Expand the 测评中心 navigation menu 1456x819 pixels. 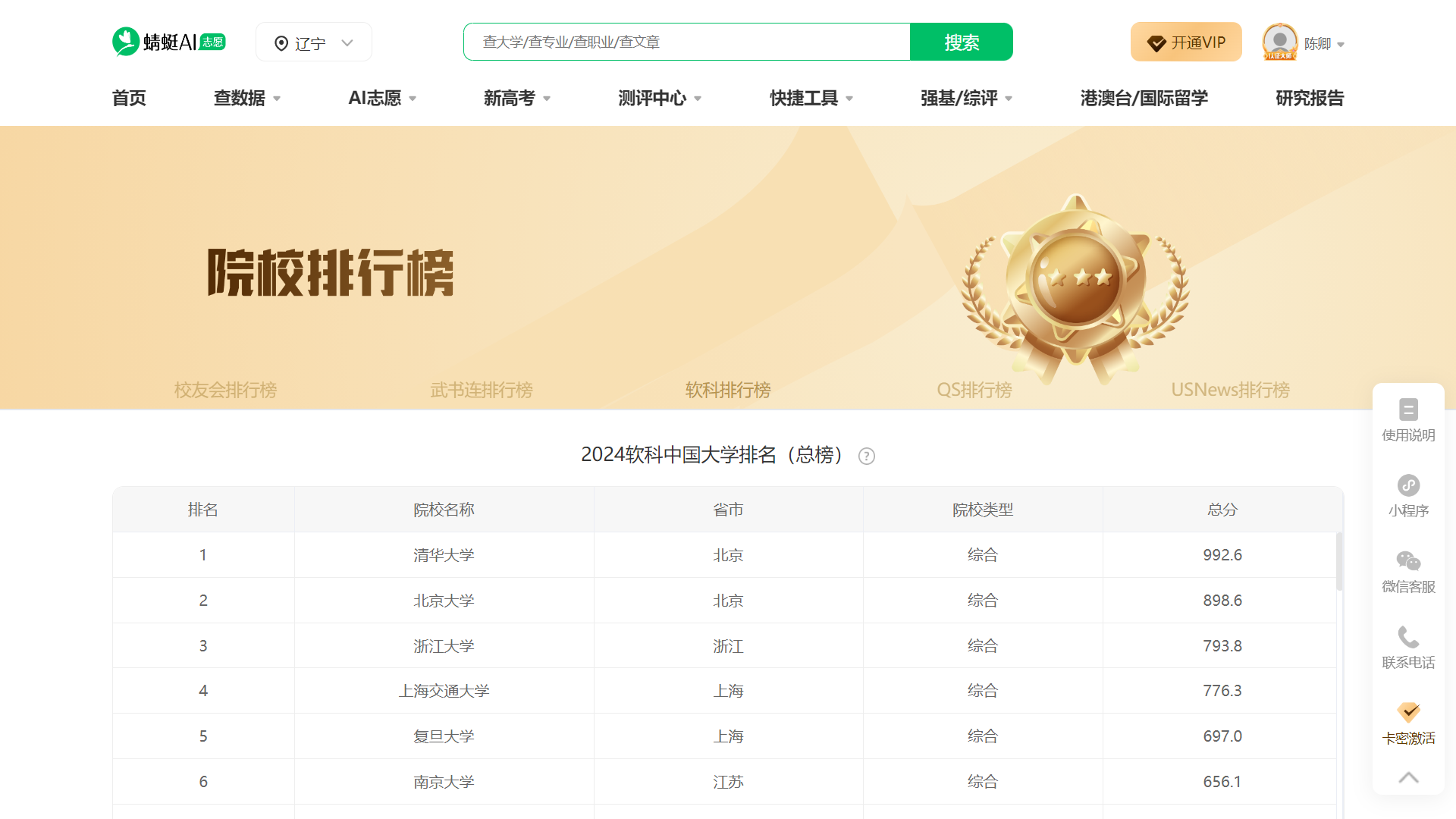pyautogui.click(x=658, y=98)
